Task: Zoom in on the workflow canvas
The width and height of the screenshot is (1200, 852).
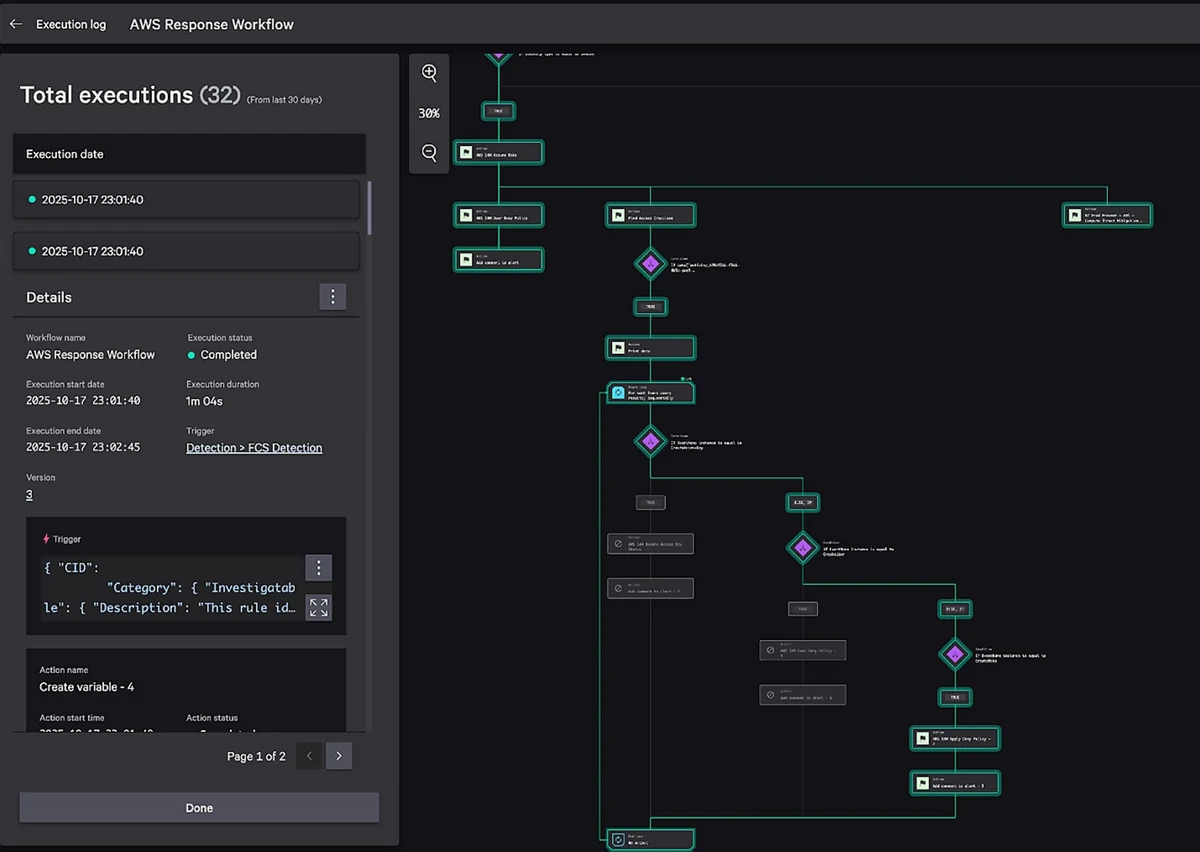Action: point(429,73)
